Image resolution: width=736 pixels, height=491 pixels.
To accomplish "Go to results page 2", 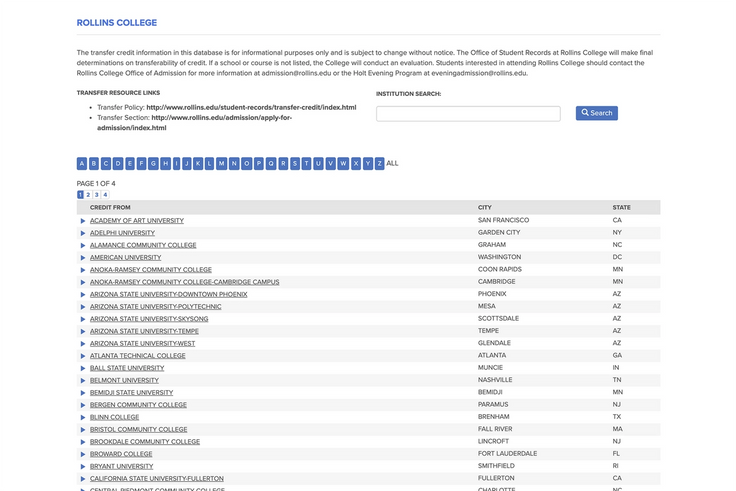I will [x=88, y=194].
